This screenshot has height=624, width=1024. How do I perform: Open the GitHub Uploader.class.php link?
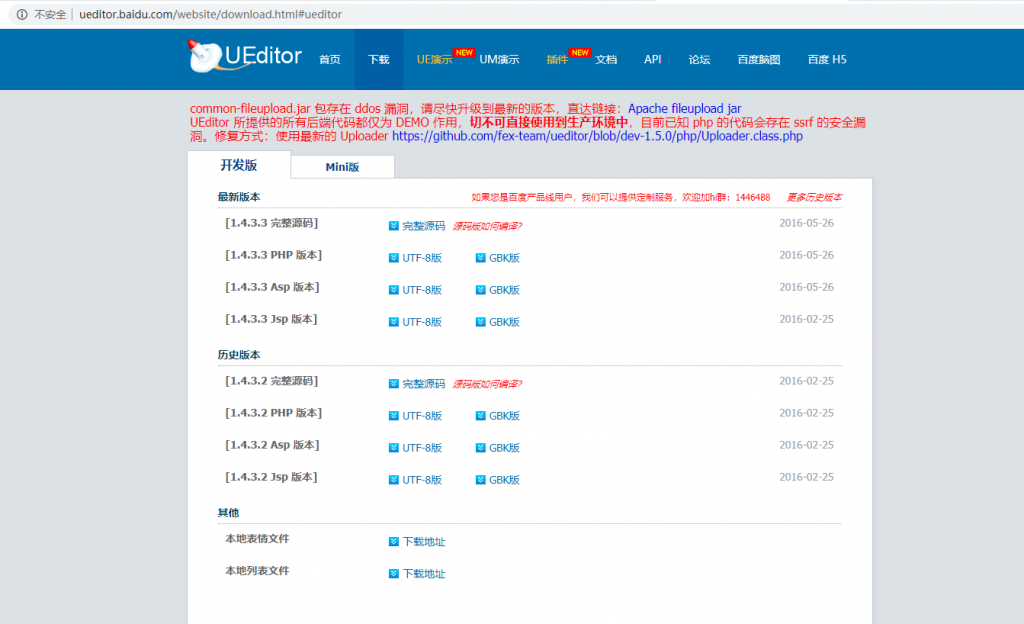[x=598, y=136]
